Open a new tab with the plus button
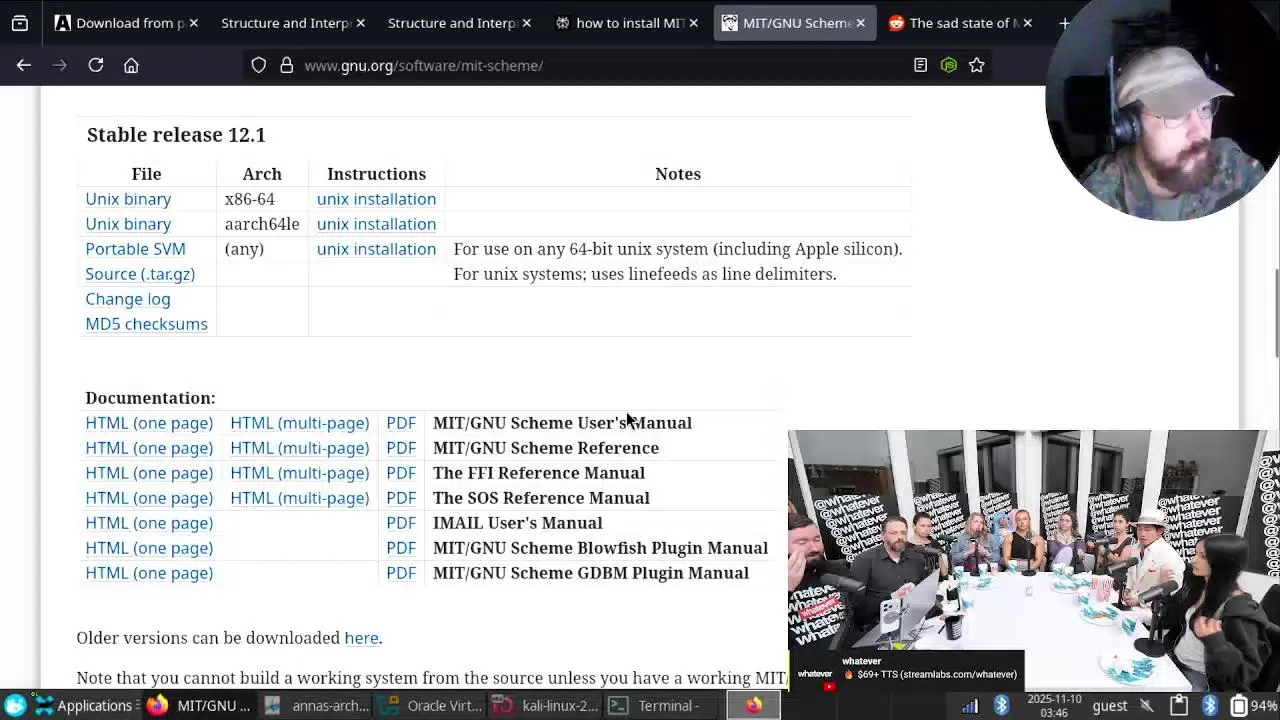This screenshot has width=1280, height=720. click(x=1064, y=23)
